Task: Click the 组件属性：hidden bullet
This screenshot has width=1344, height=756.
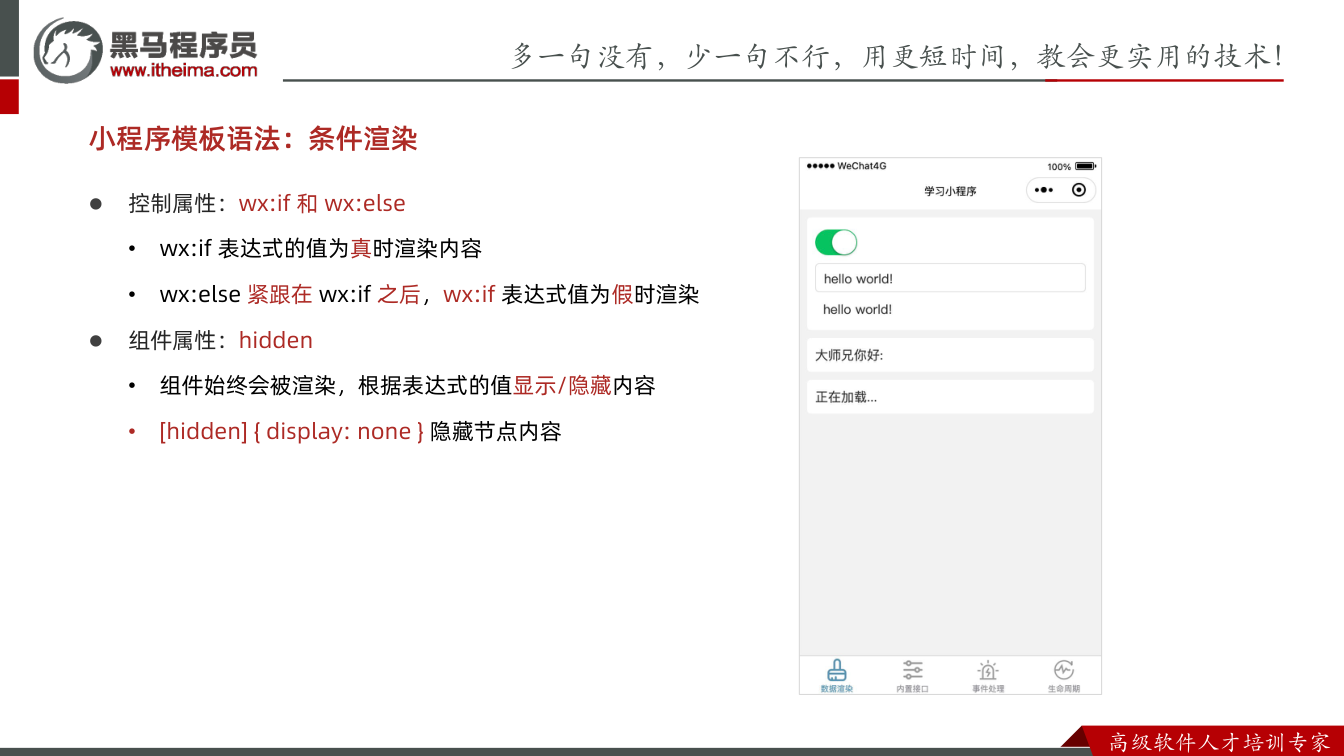Action: point(220,341)
